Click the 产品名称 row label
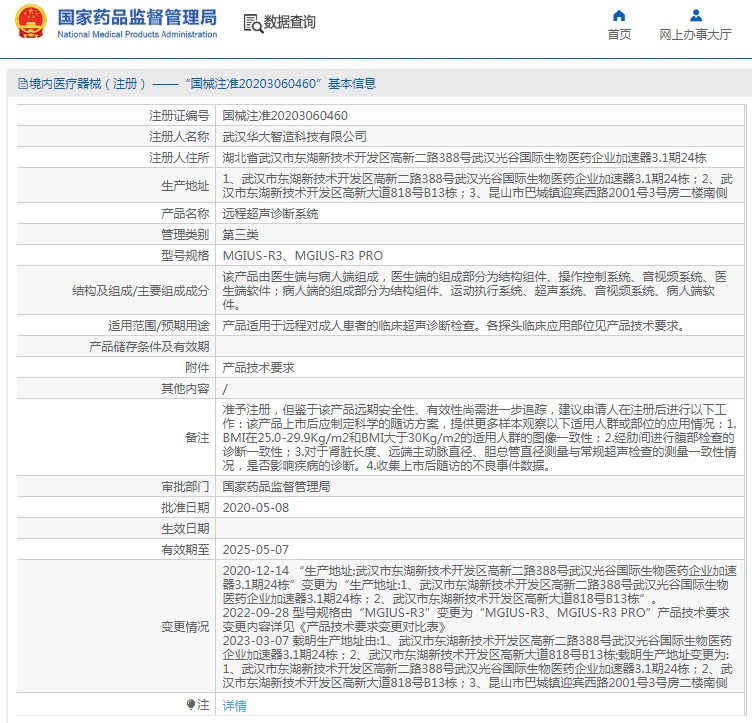Viewport: 752px width, 723px height. click(x=185, y=214)
